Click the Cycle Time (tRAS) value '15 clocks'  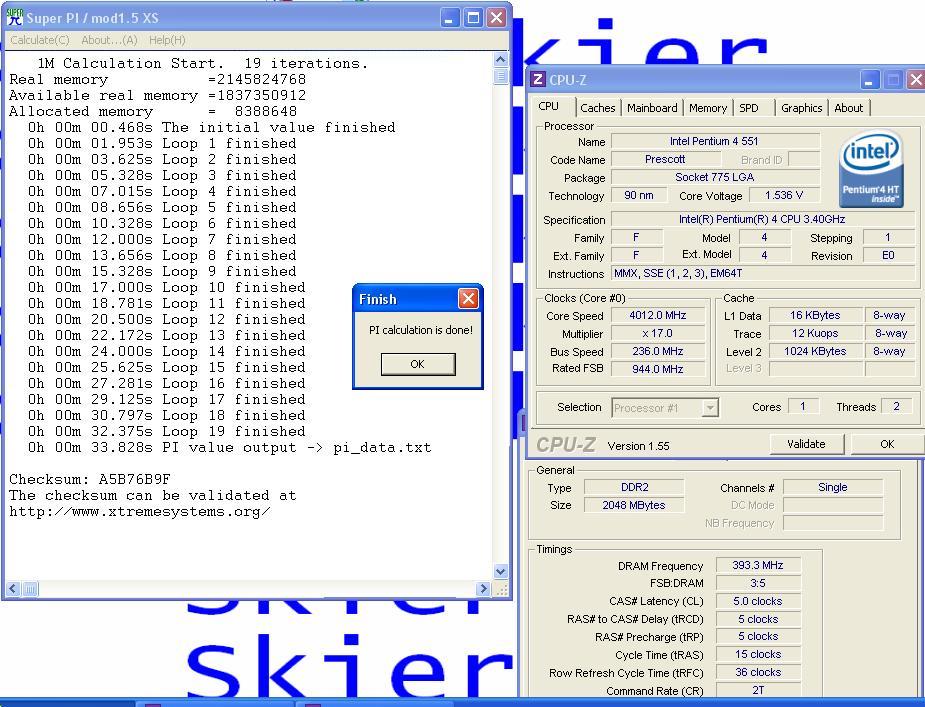pyautogui.click(x=757, y=654)
